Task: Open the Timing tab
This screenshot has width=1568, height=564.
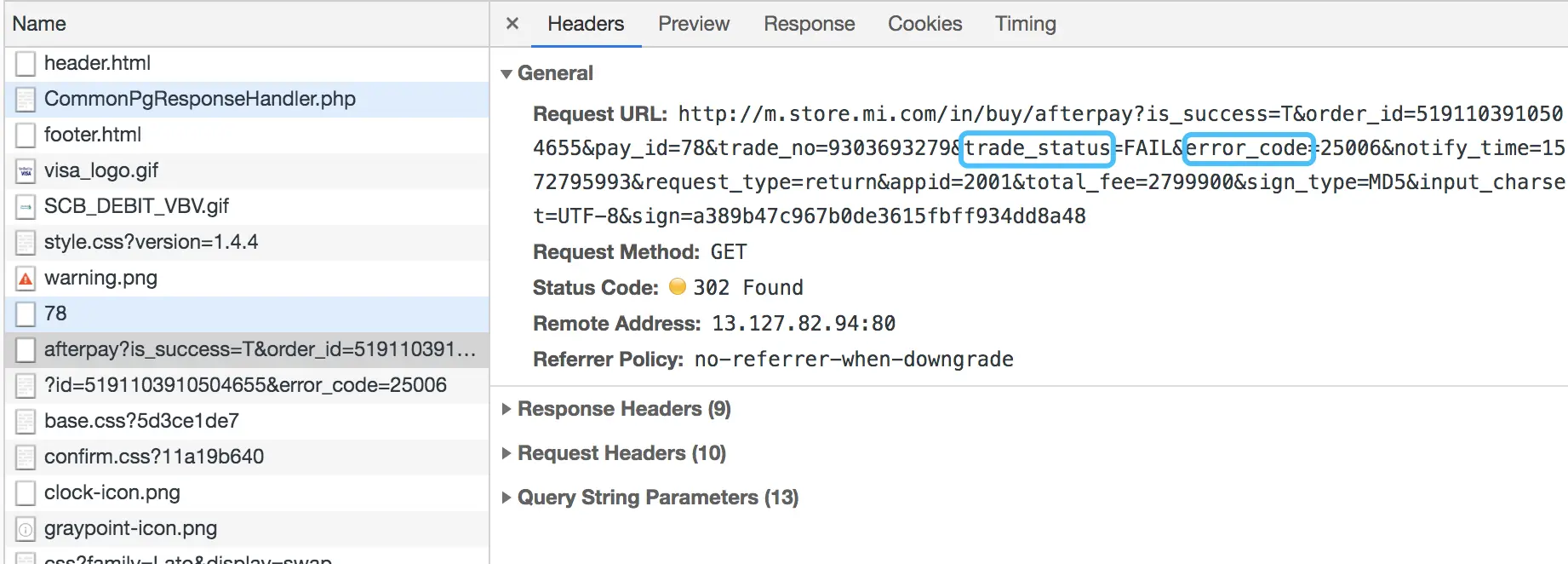Action: coord(1025,24)
